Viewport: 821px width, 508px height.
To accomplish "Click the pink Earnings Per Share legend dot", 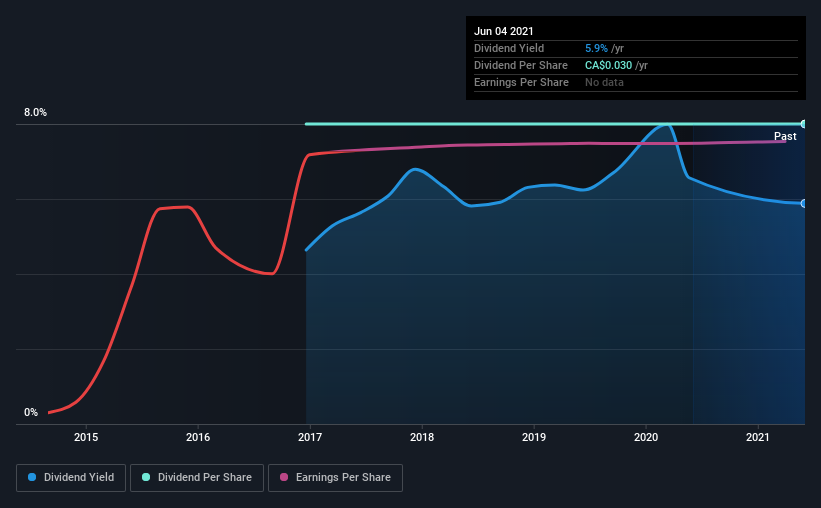I will point(284,477).
